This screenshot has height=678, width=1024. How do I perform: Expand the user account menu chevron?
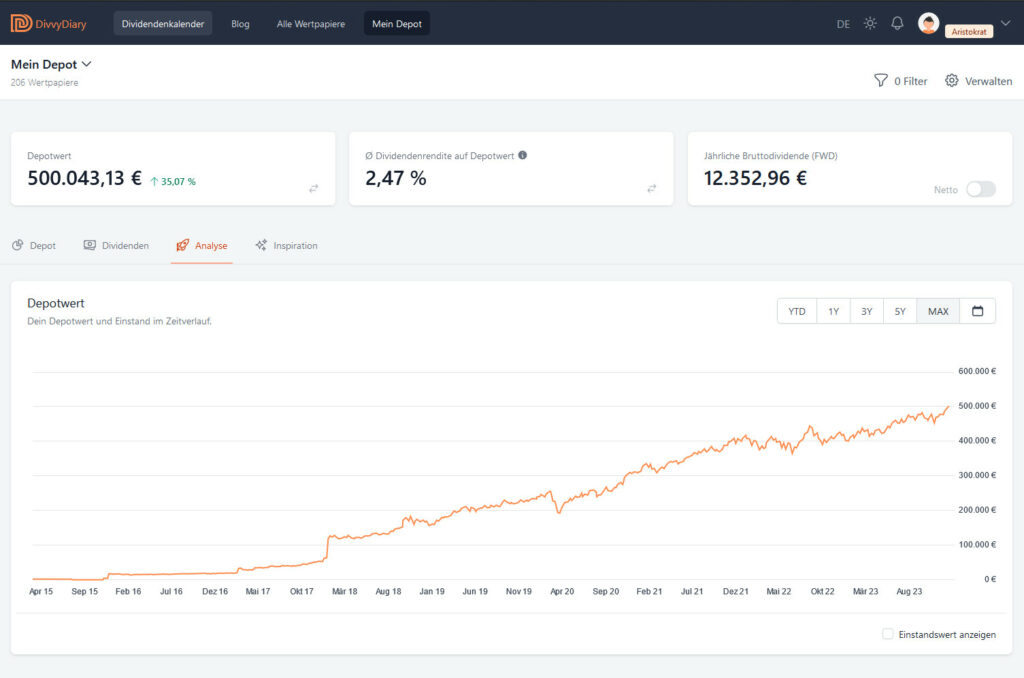tap(1006, 24)
